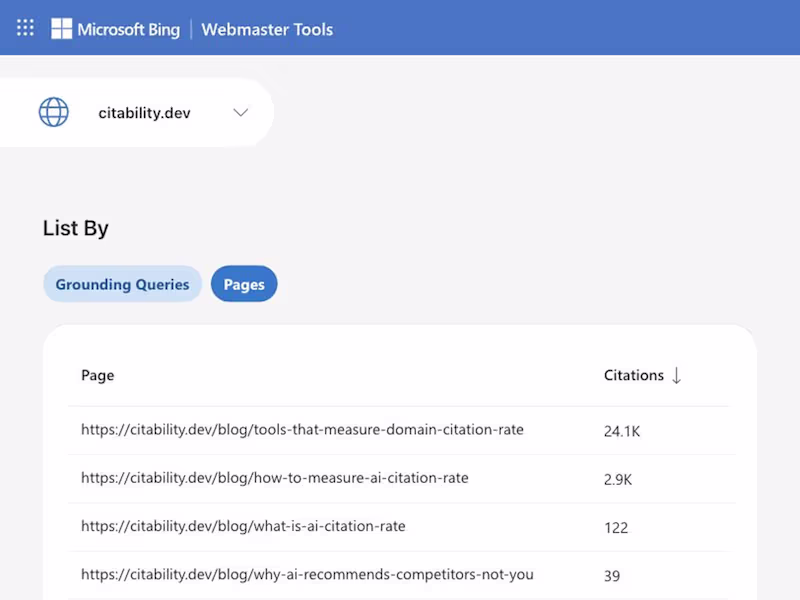Select the citability.dev site name
800x600 pixels.
pos(144,113)
